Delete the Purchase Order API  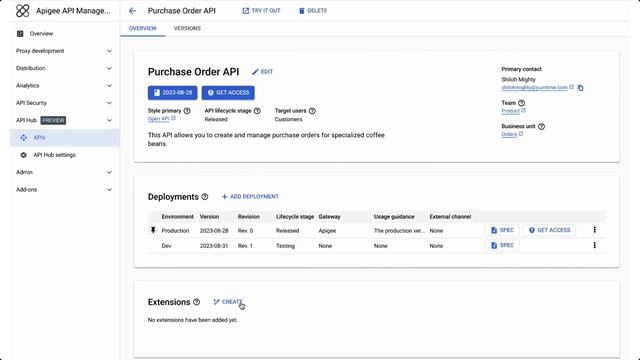(313, 11)
